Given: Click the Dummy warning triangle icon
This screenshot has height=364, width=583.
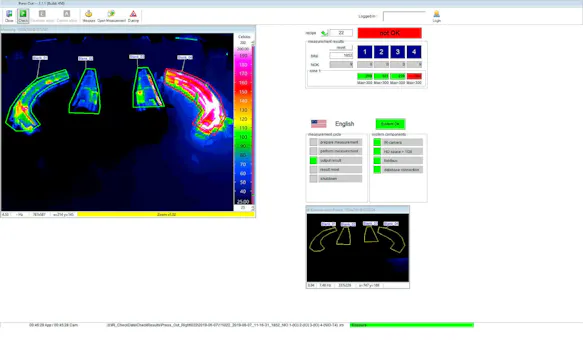Looking at the screenshot, I should 133,16.
